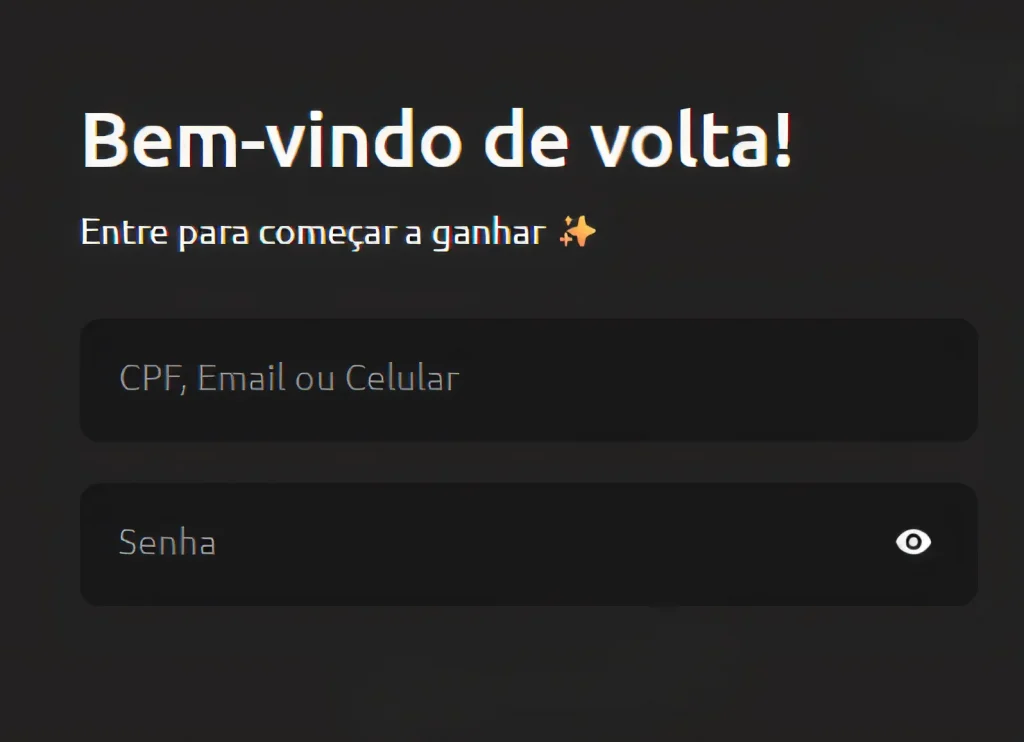Image resolution: width=1024 pixels, height=742 pixels.
Task: Click the sparkles emoji beside ganhar
Action: click(x=578, y=232)
